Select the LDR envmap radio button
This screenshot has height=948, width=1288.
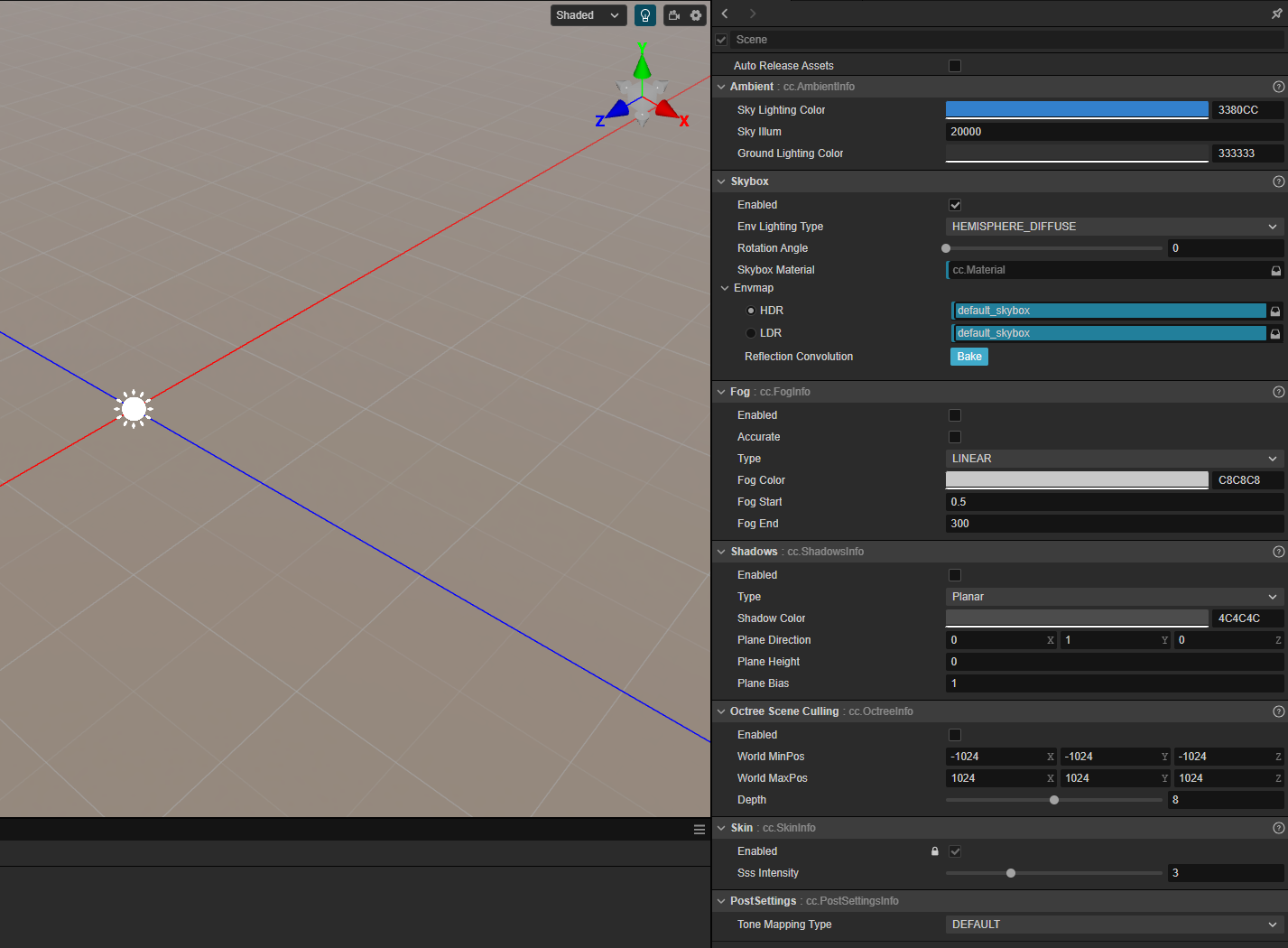(751, 333)
